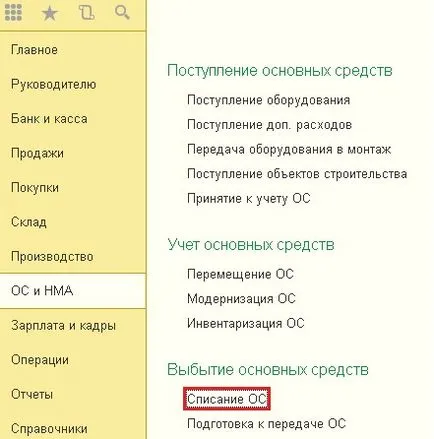Select Банк и касса section

tap(49, 119)
